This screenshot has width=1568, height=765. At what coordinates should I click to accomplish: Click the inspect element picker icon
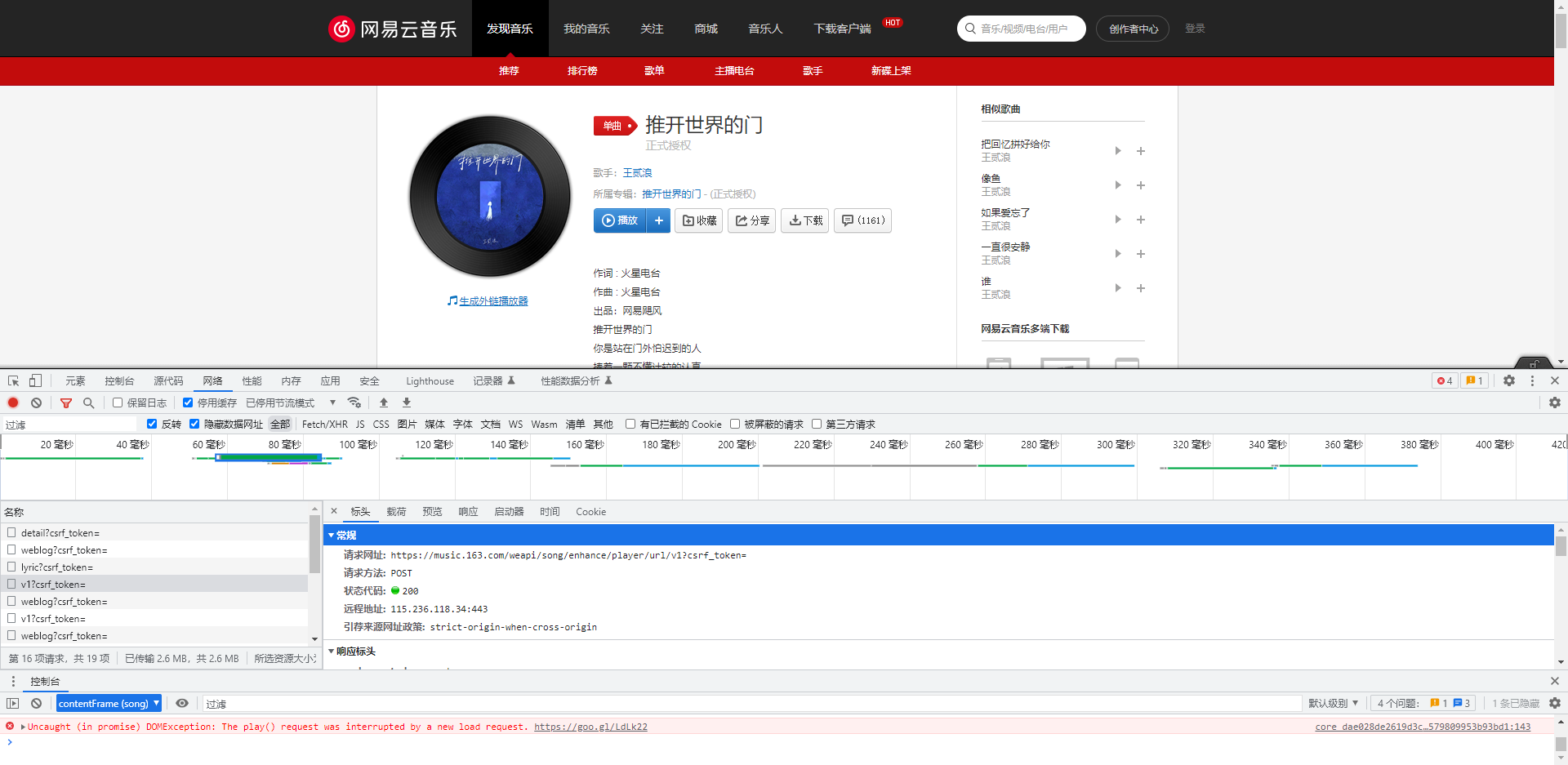pyautogui.click(x=13, y=380)
